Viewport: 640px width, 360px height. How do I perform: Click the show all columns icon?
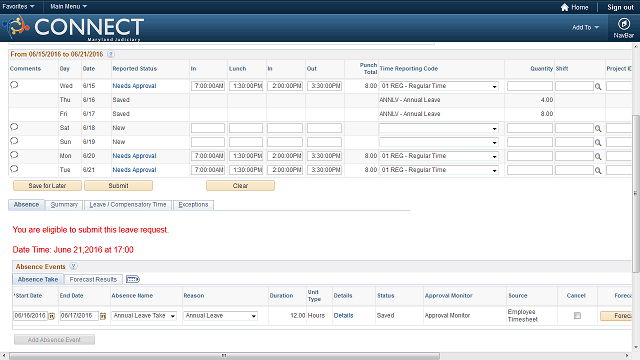click(133, 279)
